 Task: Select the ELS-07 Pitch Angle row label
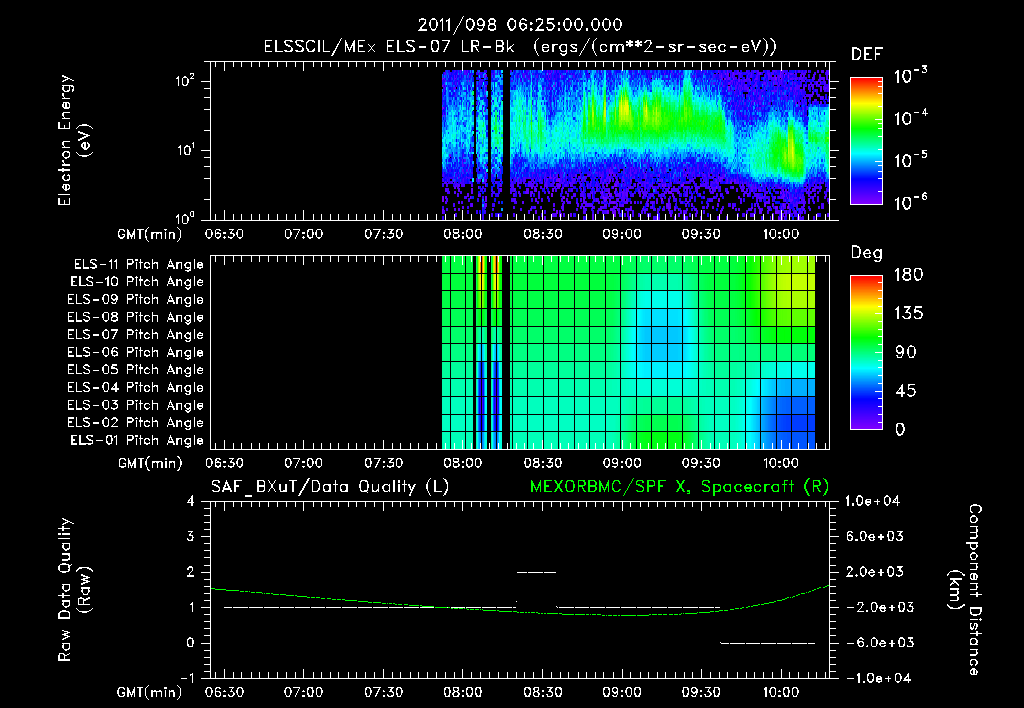[136, 335]
